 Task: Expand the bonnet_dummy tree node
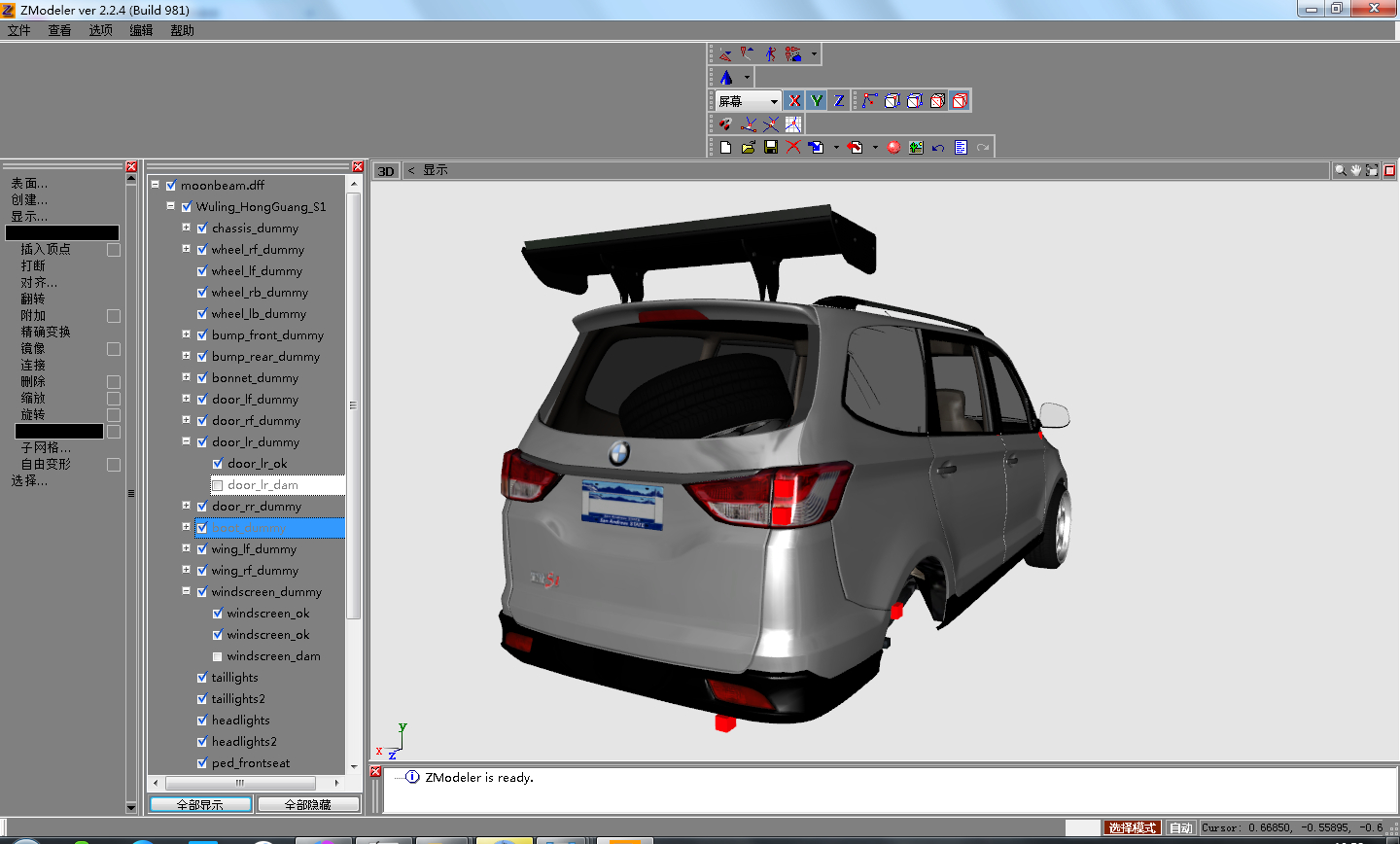click(x=187, y=377)
